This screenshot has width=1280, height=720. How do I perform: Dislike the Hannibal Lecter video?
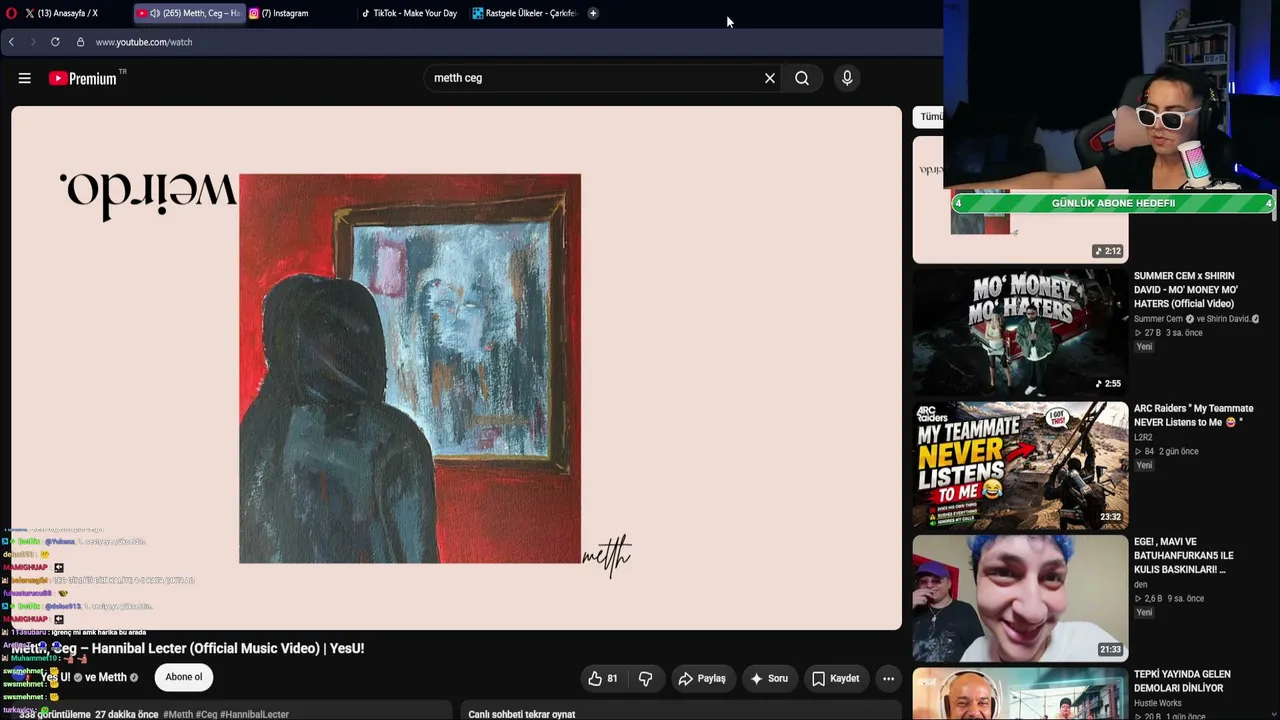tap(645, 678)
